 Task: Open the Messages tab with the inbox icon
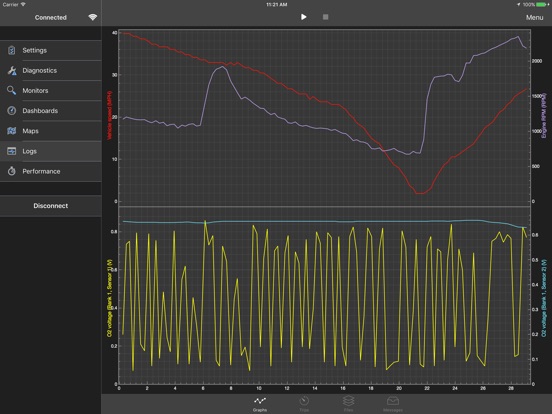(x=393, y=404)
